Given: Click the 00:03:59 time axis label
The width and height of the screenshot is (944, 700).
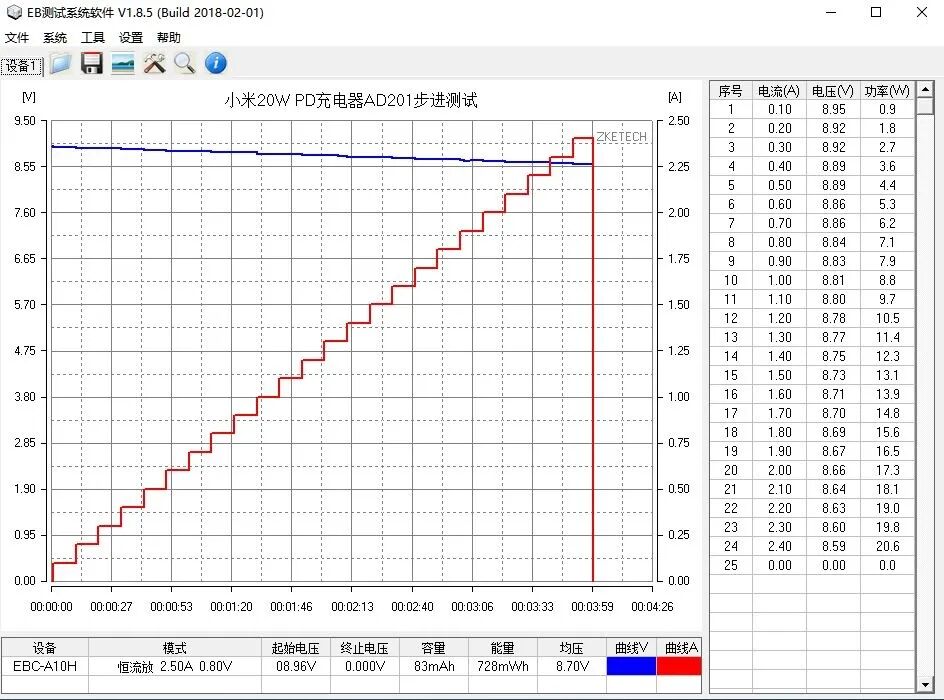Looking at the screenshot, I should tap(592, 607).
